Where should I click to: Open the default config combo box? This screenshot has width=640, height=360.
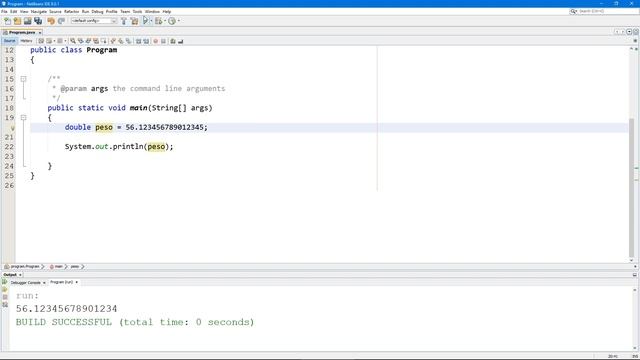click(94, 21)
